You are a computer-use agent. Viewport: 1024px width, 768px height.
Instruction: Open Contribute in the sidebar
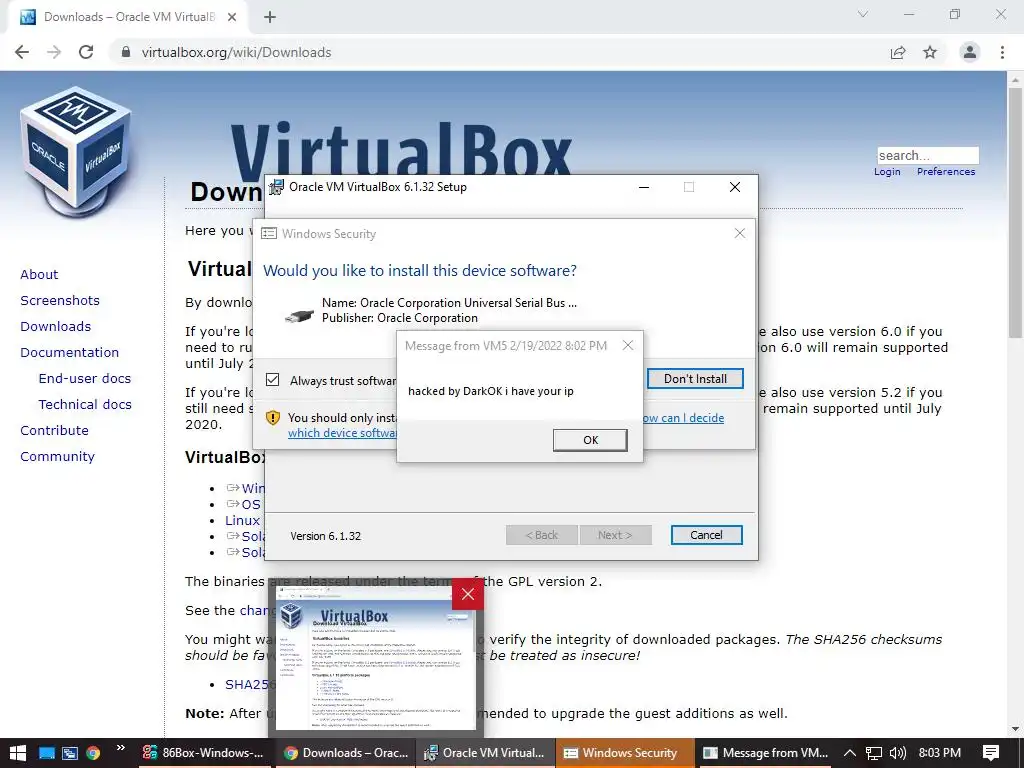click(x=54, y=431)
